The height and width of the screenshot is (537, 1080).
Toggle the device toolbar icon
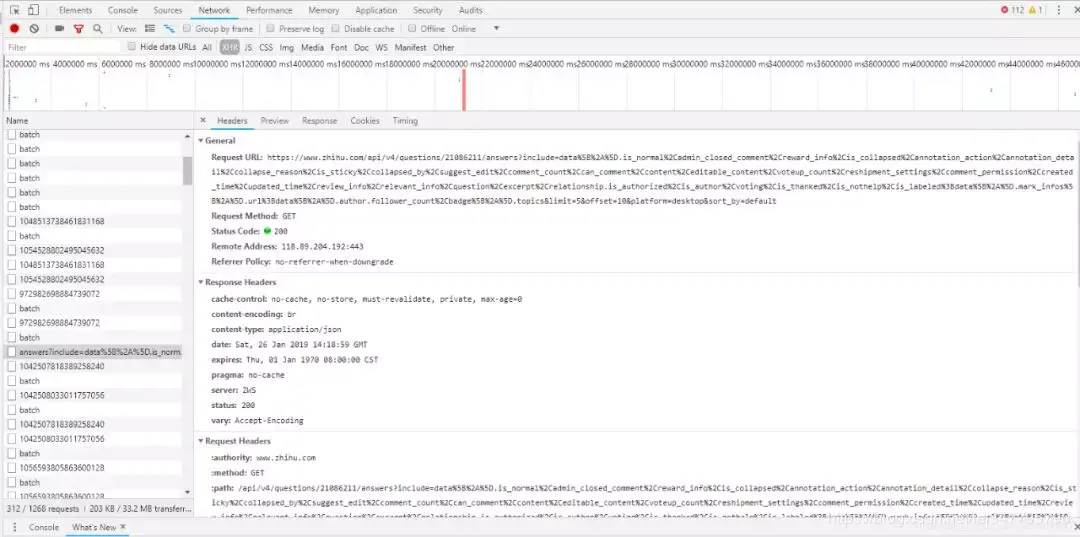pyautogui.click(x=33, y=10)
